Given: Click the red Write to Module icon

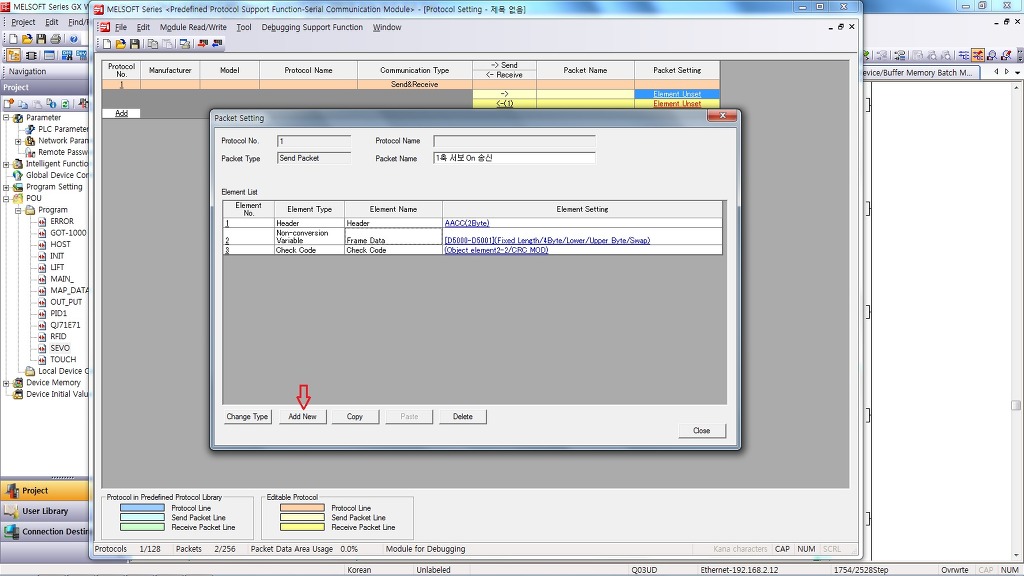Looking at the screenshot, I should click(x=201, y=44).
